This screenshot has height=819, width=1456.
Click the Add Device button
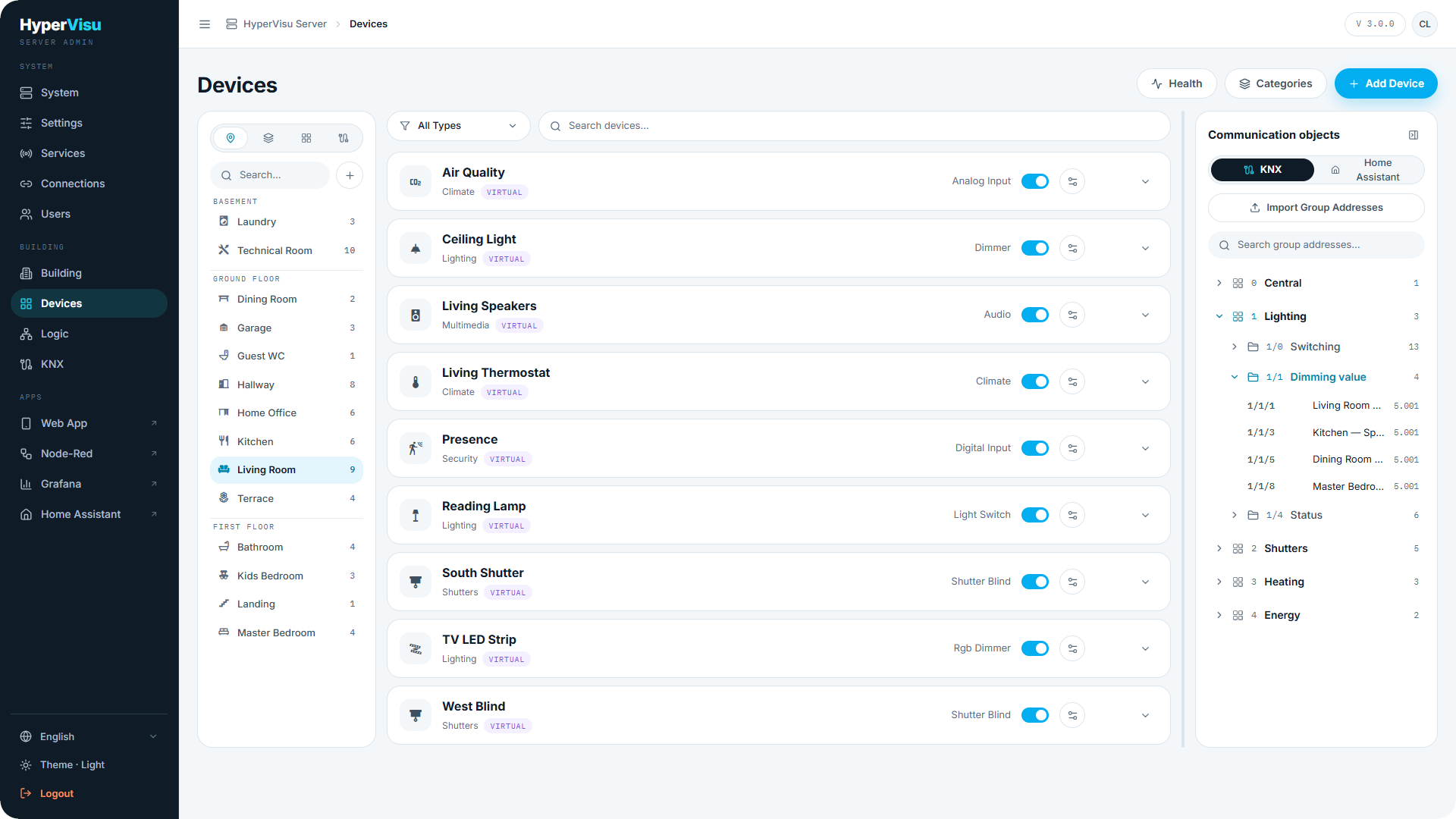coord(1385,83)
